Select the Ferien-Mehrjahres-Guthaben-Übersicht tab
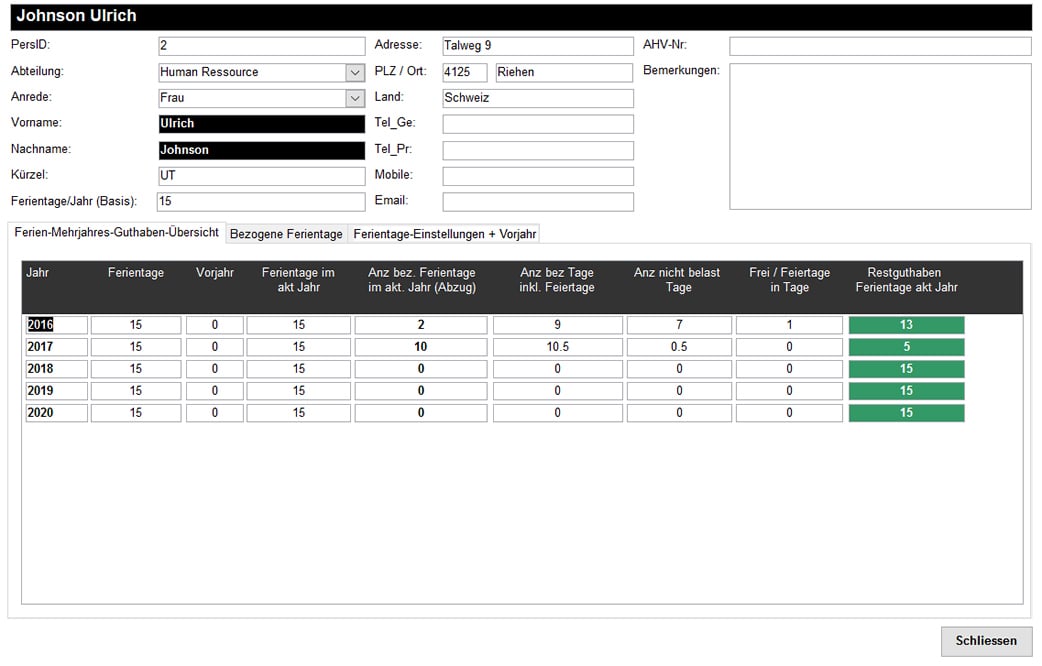Image resolution: width=1042 pixels, height=666 pixels. tap(117, 232)
